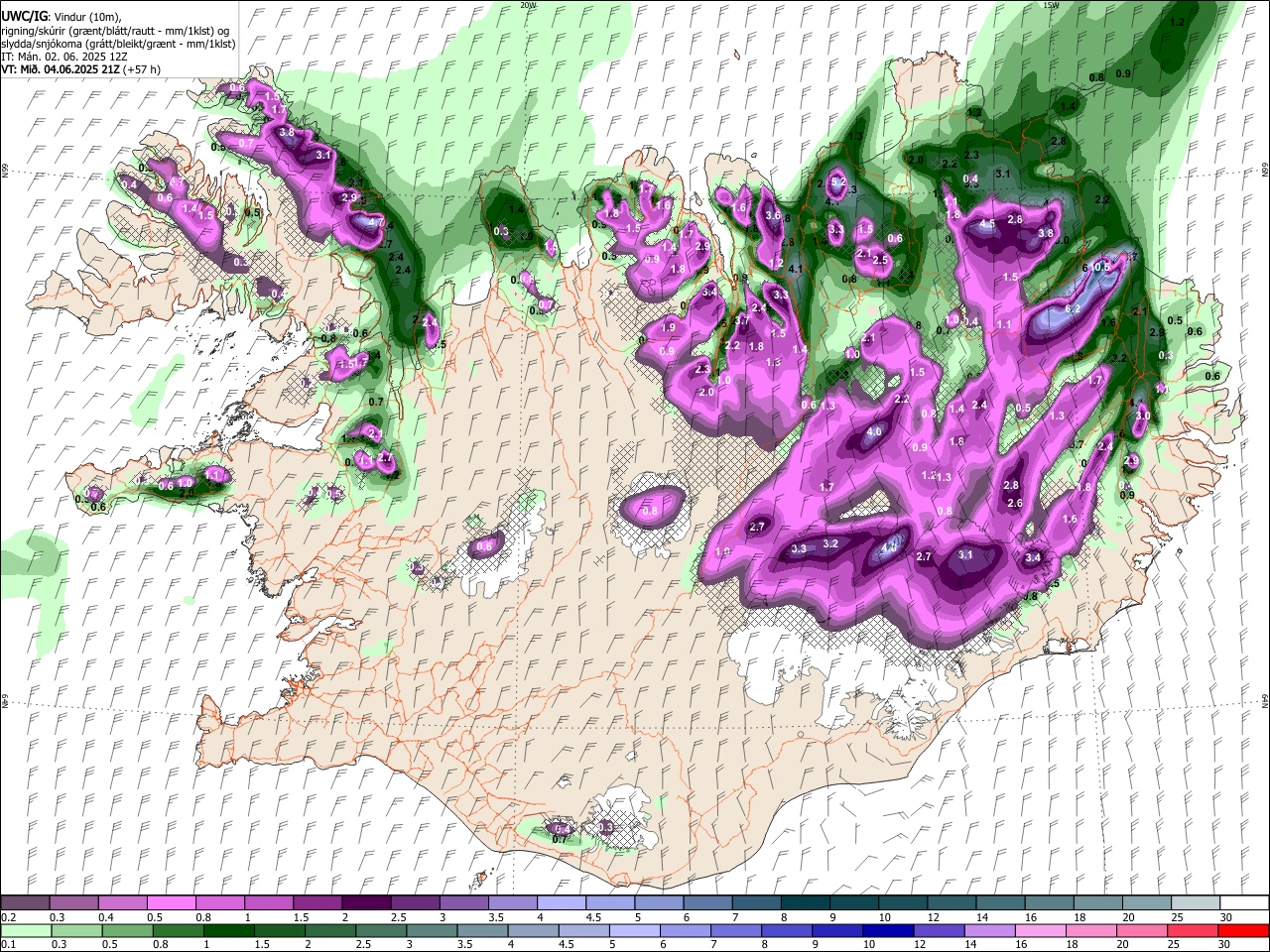The height and width of the screenshot is (952, 1270).
Task: Click the dark teal swatch between 8 and 9
Action: (805, 903)
